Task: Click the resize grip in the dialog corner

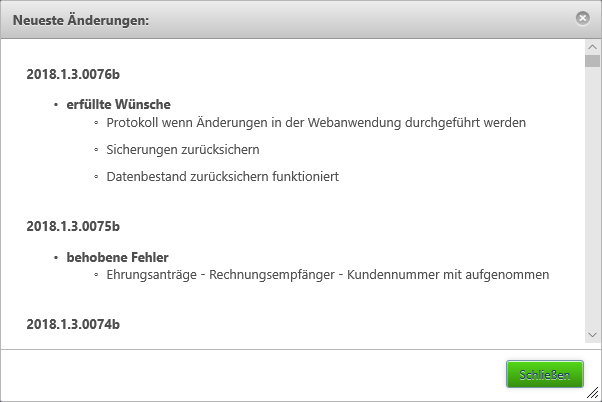Action: [x=593, y=393]
